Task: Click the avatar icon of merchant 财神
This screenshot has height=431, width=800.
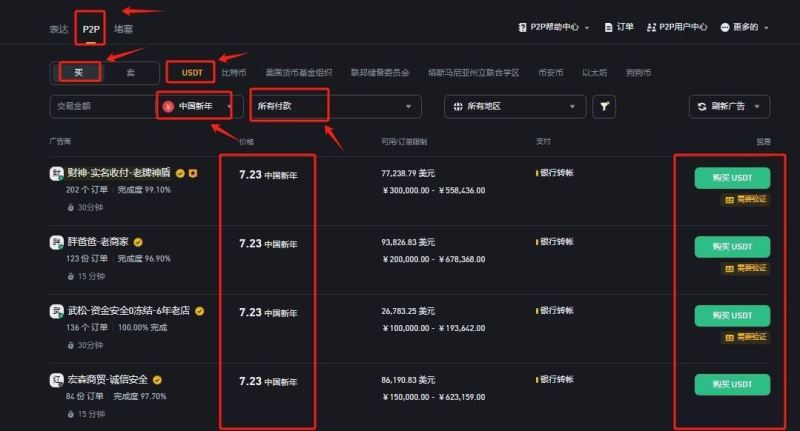Action: [57, 173]
